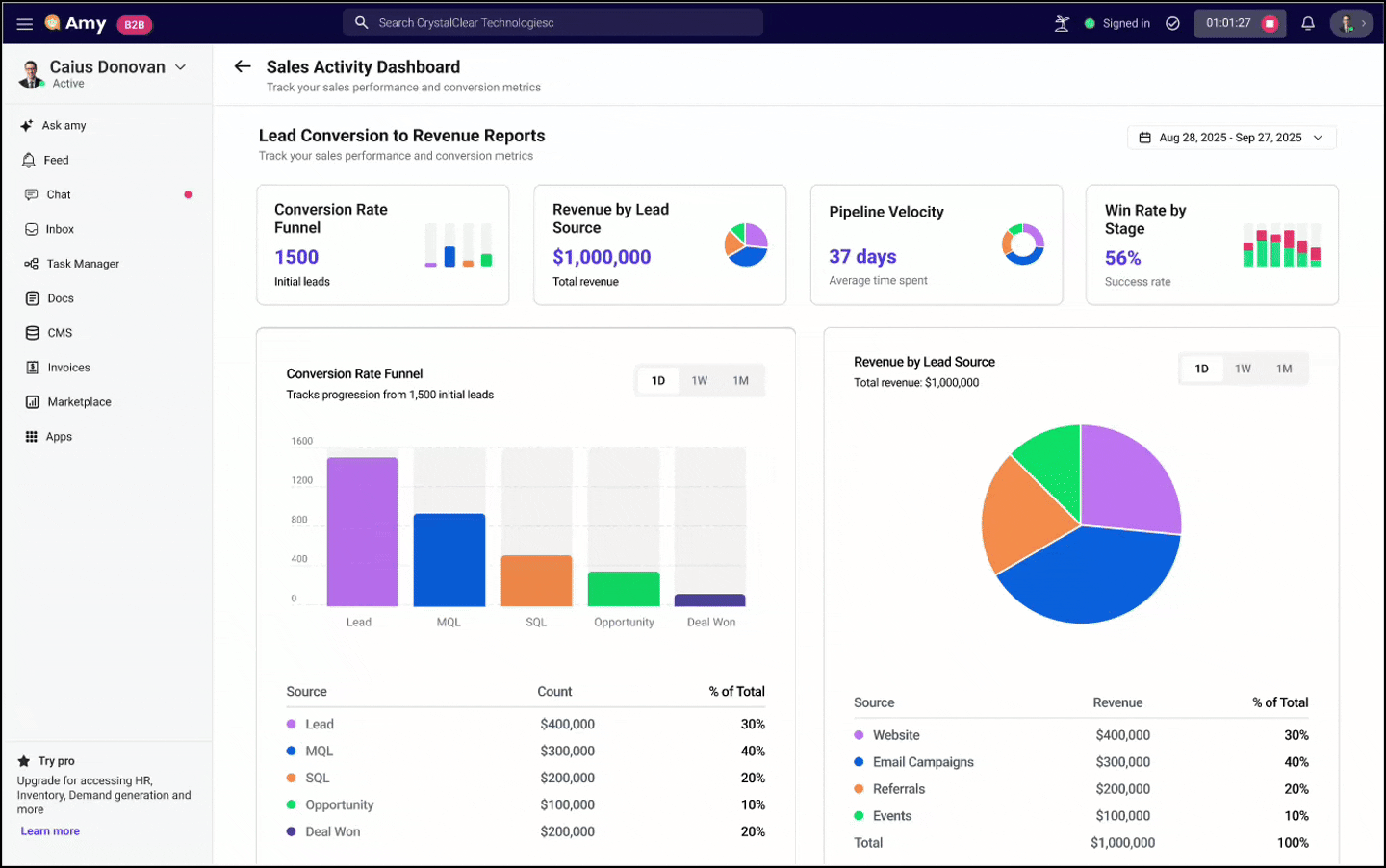This screenshot has width=1386, height=868.
Task: Click the Learn more link
Action: [49, 830]
